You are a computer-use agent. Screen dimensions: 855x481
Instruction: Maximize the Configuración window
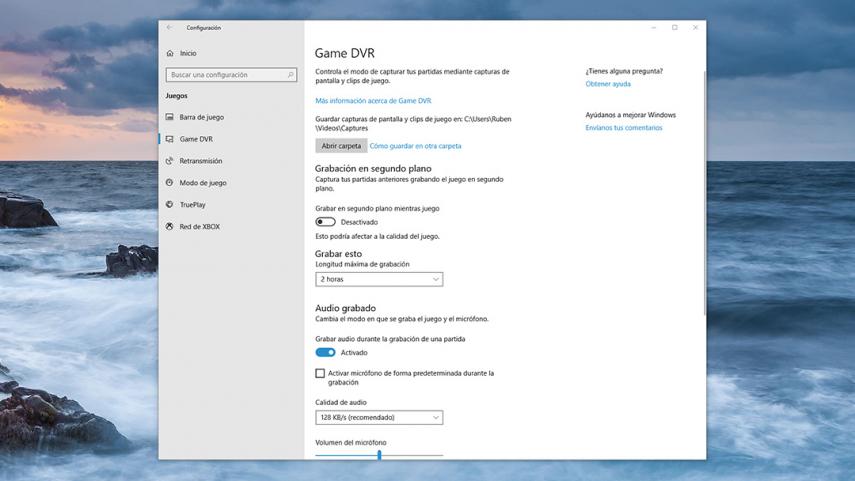point(675,28)
